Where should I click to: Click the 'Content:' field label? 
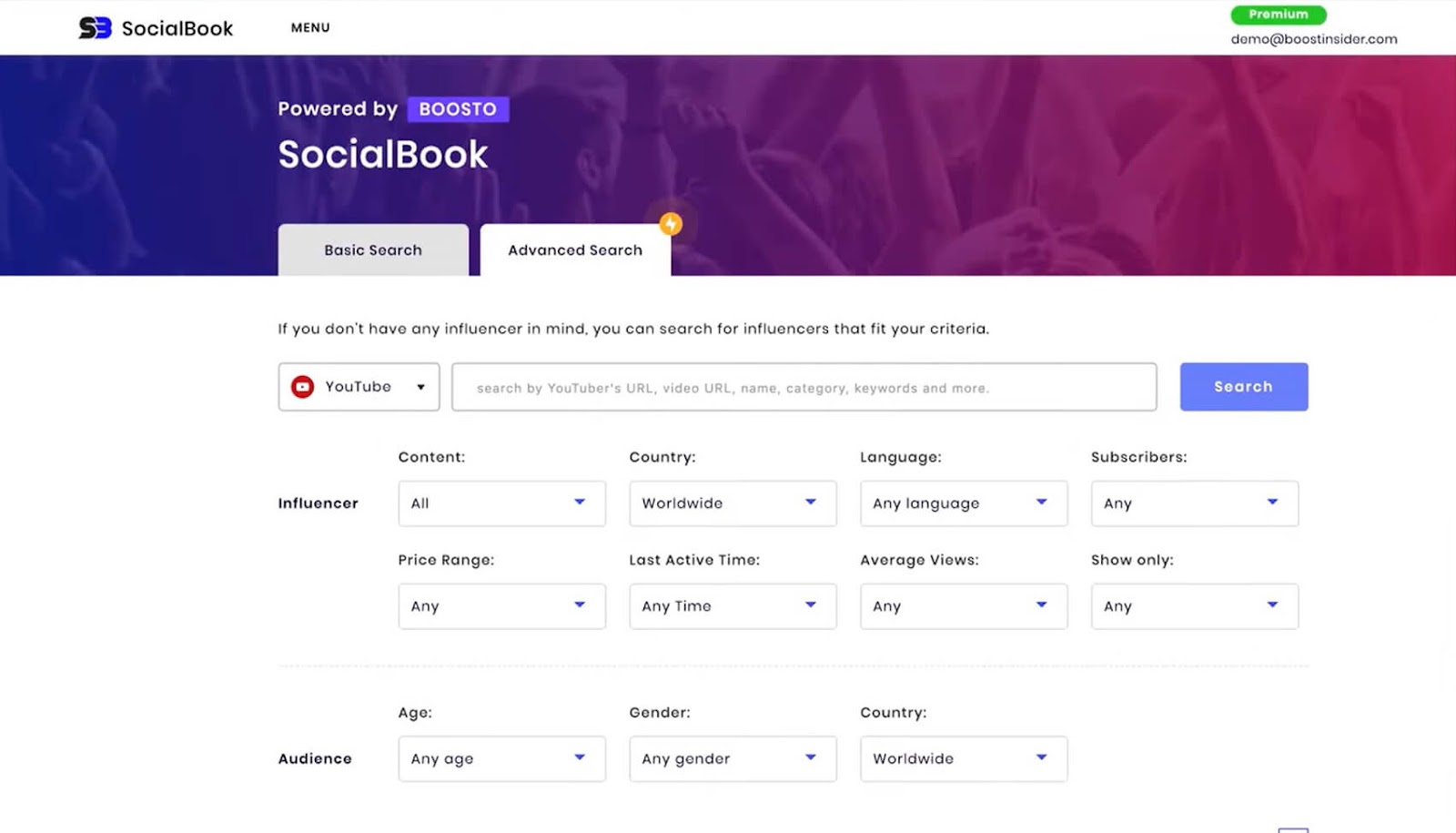(431, 457)
